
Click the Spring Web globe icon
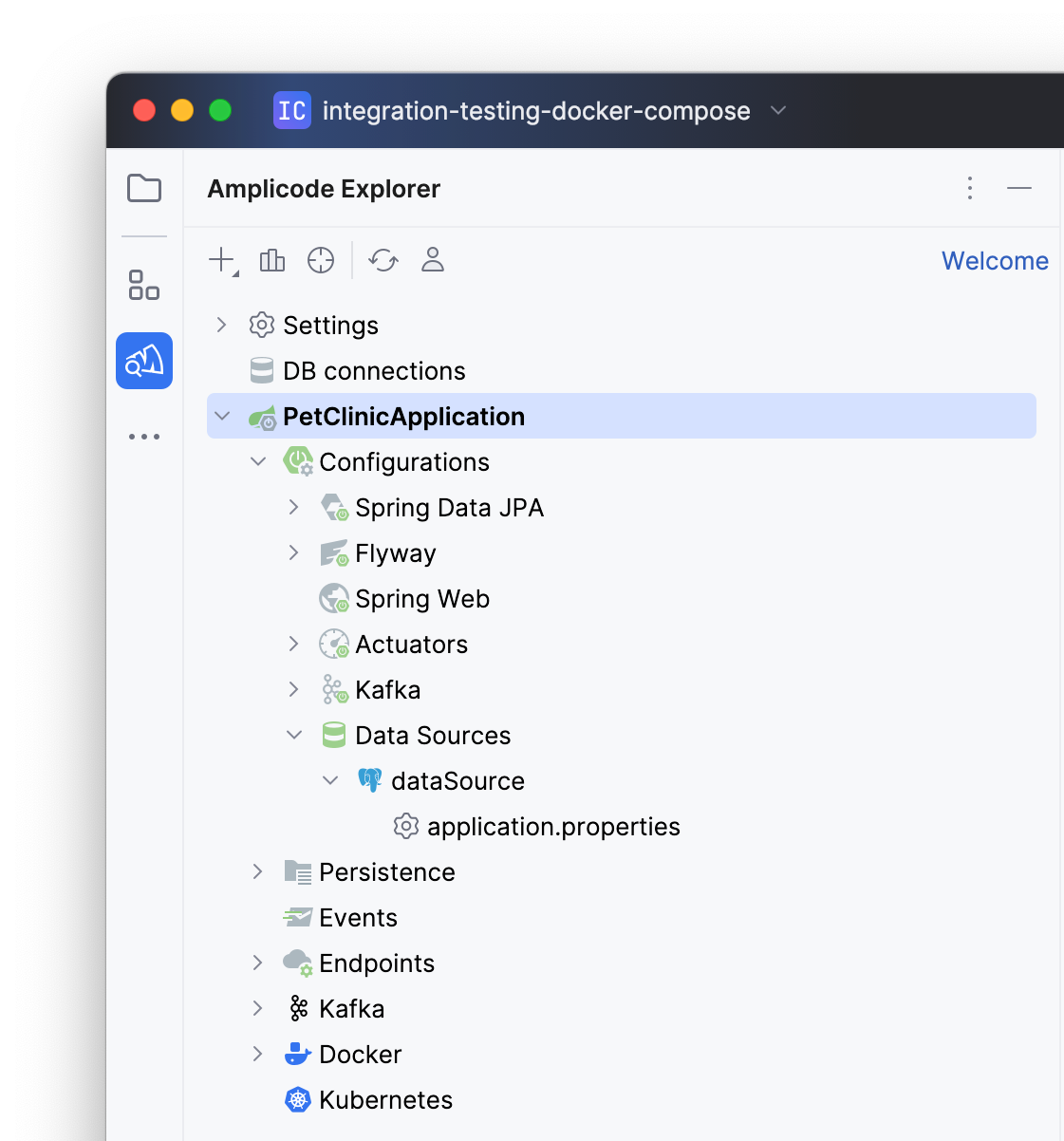[x=334, y=599]
